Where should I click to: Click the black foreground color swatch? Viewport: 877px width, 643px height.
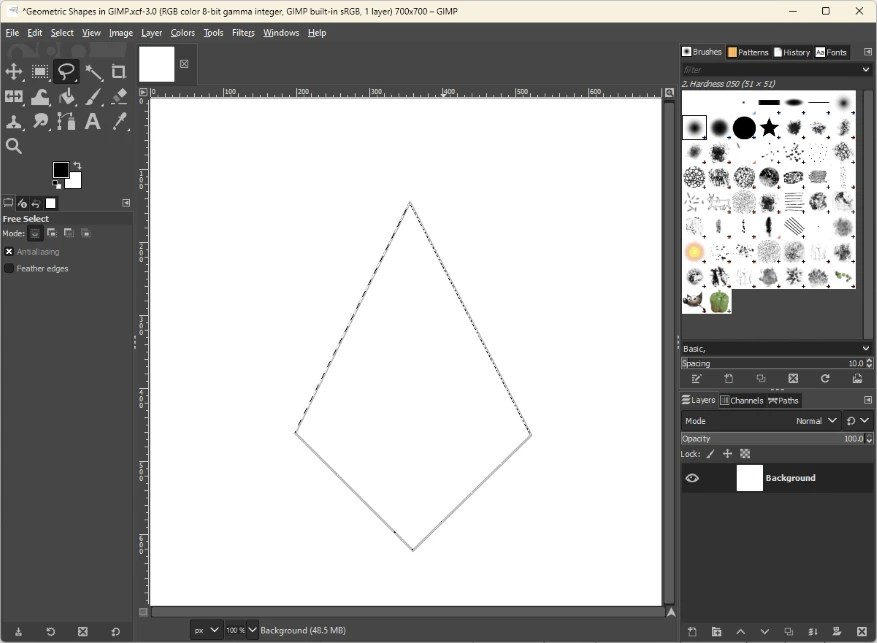pyautogui.click(x=62, y=170)
